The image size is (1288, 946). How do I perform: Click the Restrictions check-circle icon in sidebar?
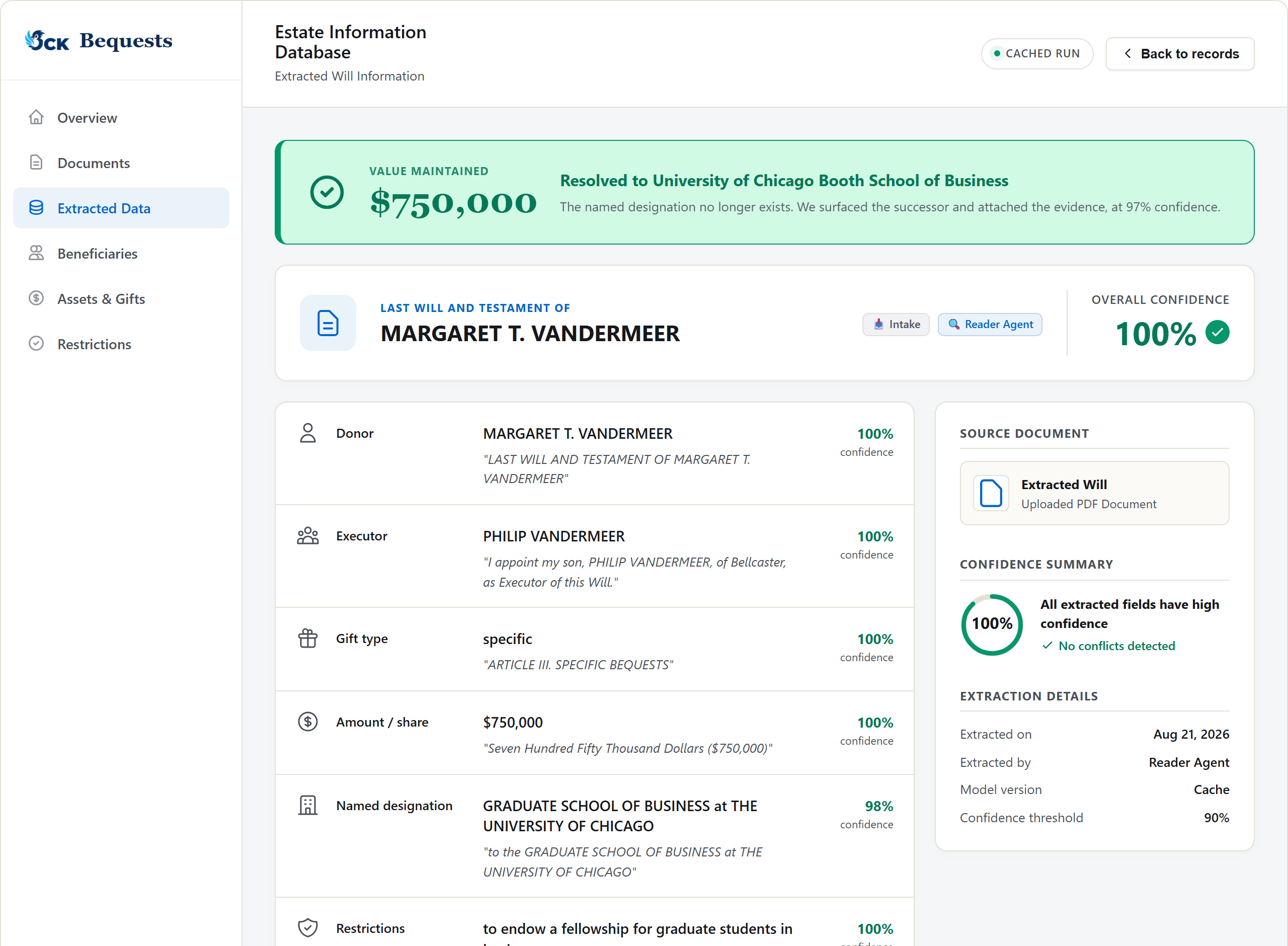click(x=36, y=344)
